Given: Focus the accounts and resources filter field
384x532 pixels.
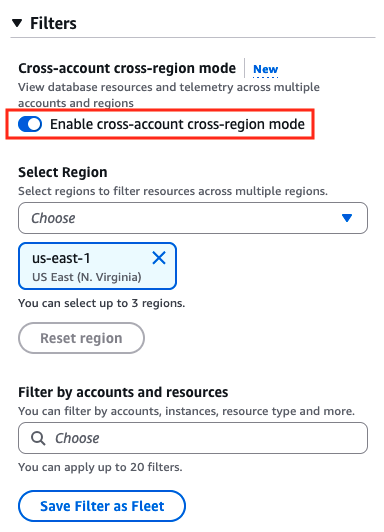Looking at the screenshot, I should point(193,438).
